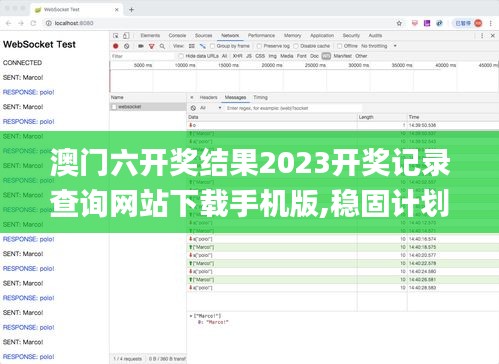The height and width of the screenshot is (364, 499).
Task: Switch to the Console tab
Action: (177, 35)
